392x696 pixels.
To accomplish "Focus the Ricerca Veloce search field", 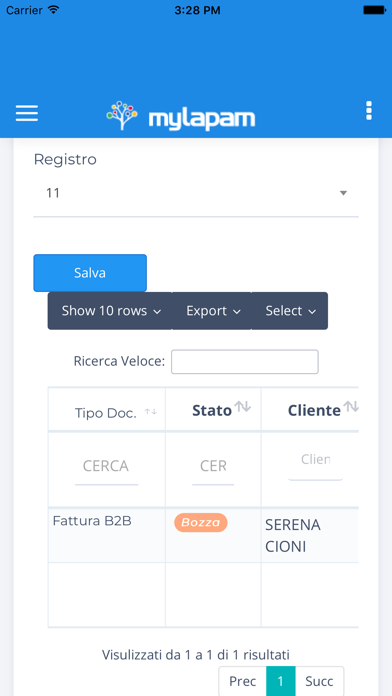I will pyautogui.click(x=245, y=362).
